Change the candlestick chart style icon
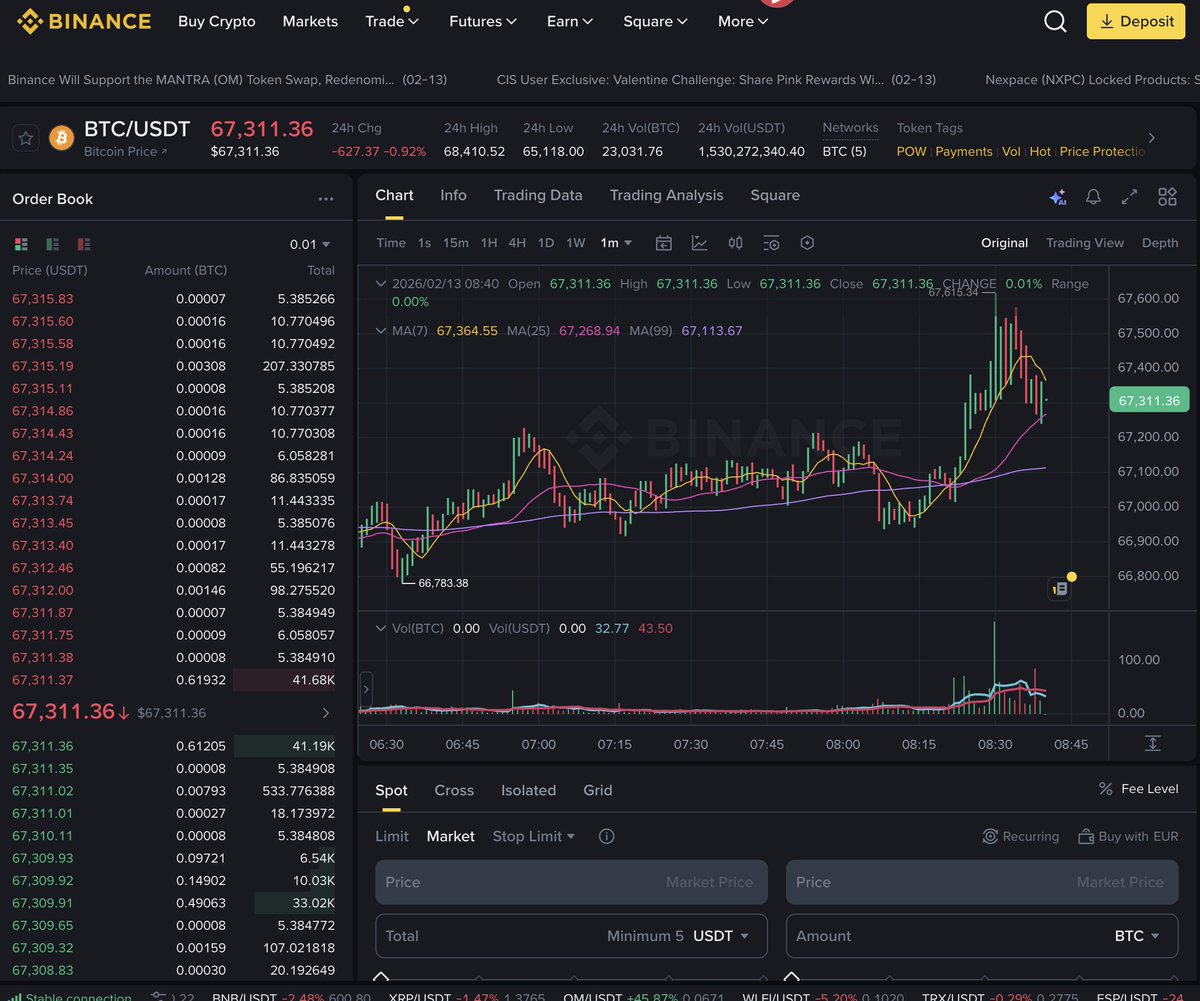The image size is (1200, 1001). coord(735,243)
